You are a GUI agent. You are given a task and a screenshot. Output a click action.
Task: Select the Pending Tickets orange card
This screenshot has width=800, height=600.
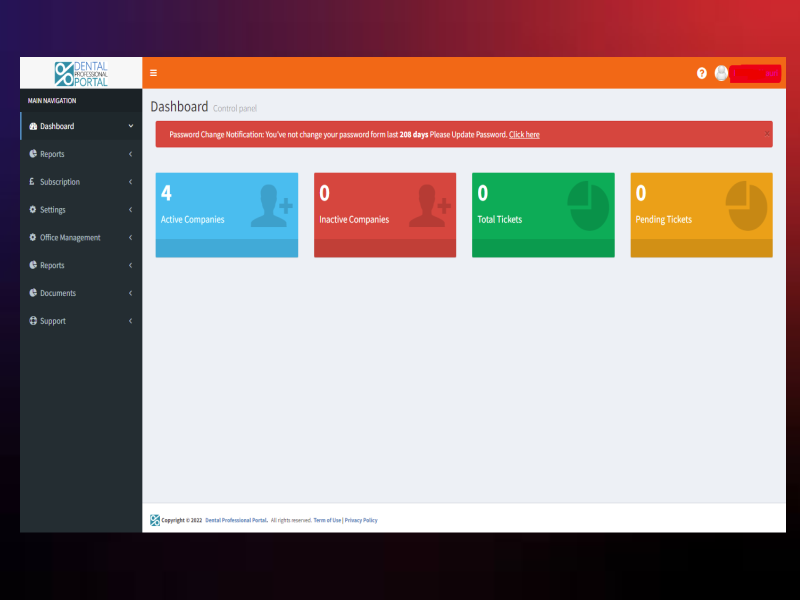click(701, 214)
